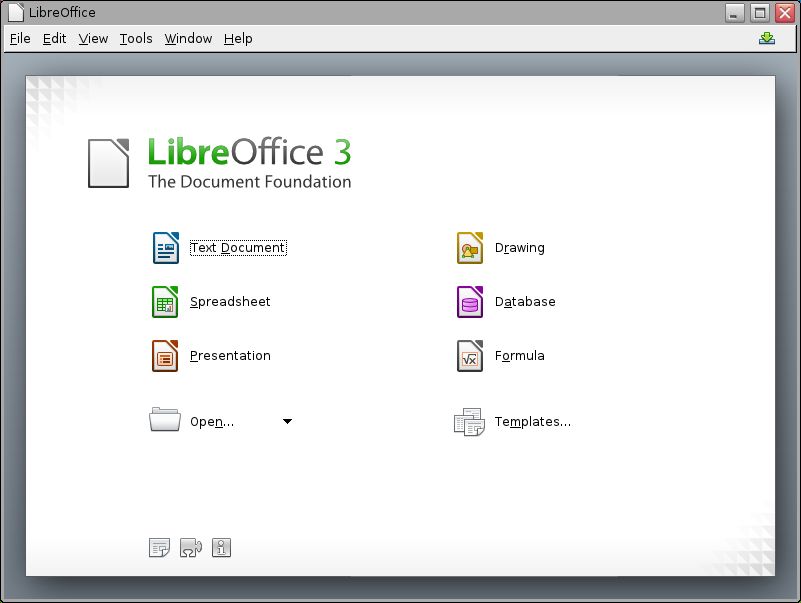This screenshot has width=801, height=603.
Task: Click the information icon at bottom
Action: pyautogui.click(x=221, y=547)
